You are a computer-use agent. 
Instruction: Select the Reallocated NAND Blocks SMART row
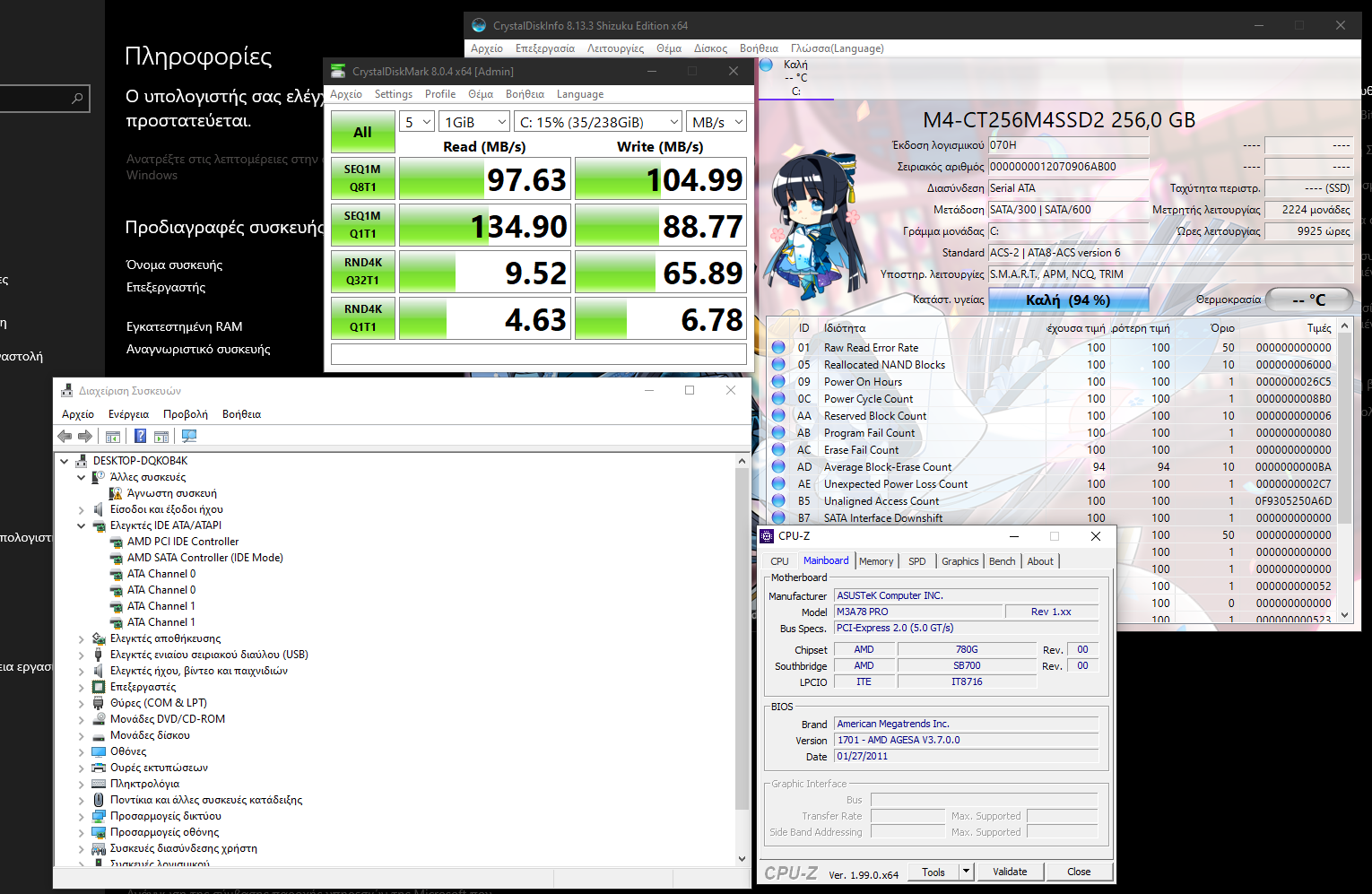pos(1052,365)
